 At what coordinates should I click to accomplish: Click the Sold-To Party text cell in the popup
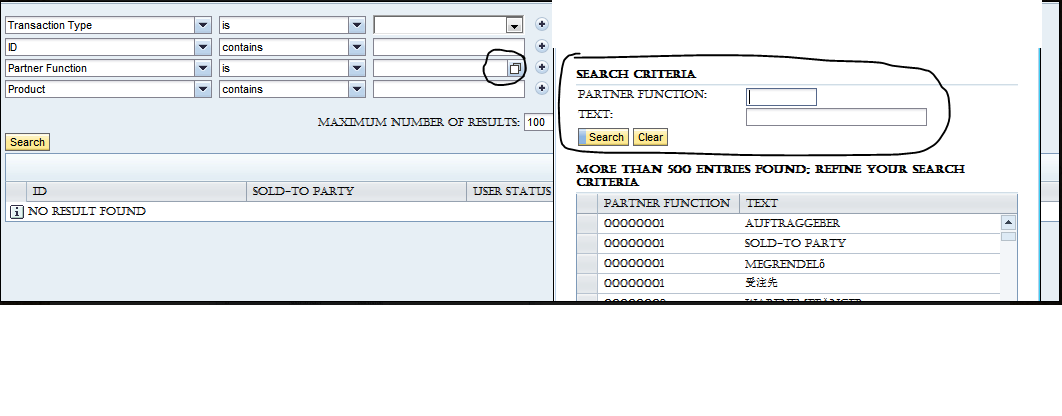[794, 243]
